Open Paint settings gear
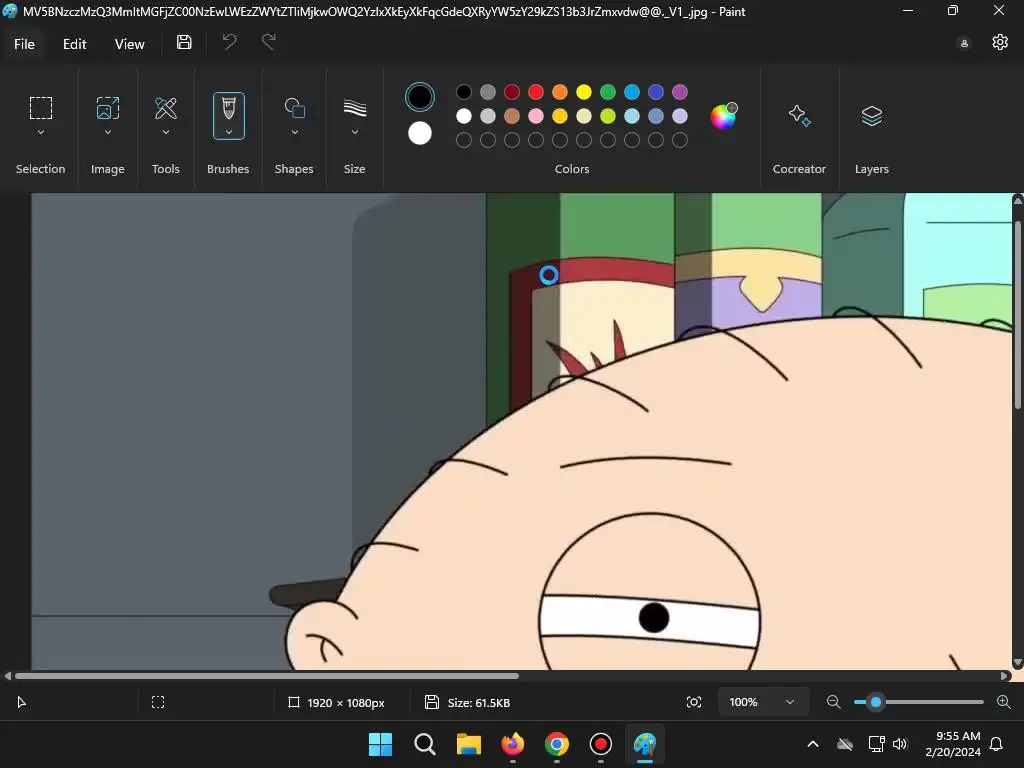The image size is (1024, 768). 1000,42
